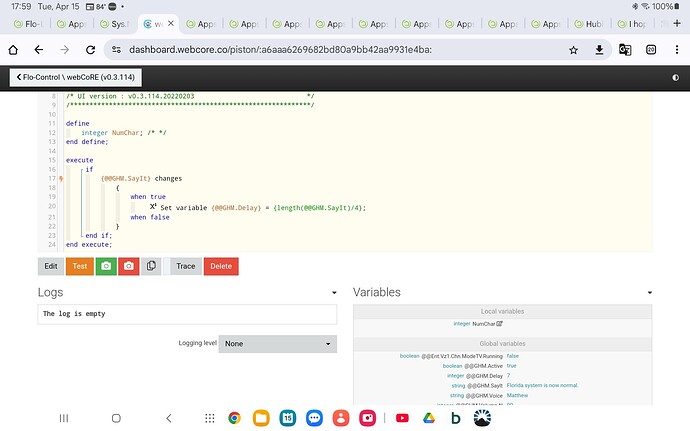
Task: Click 'The log is empty' message
Action: pos(74,314)
